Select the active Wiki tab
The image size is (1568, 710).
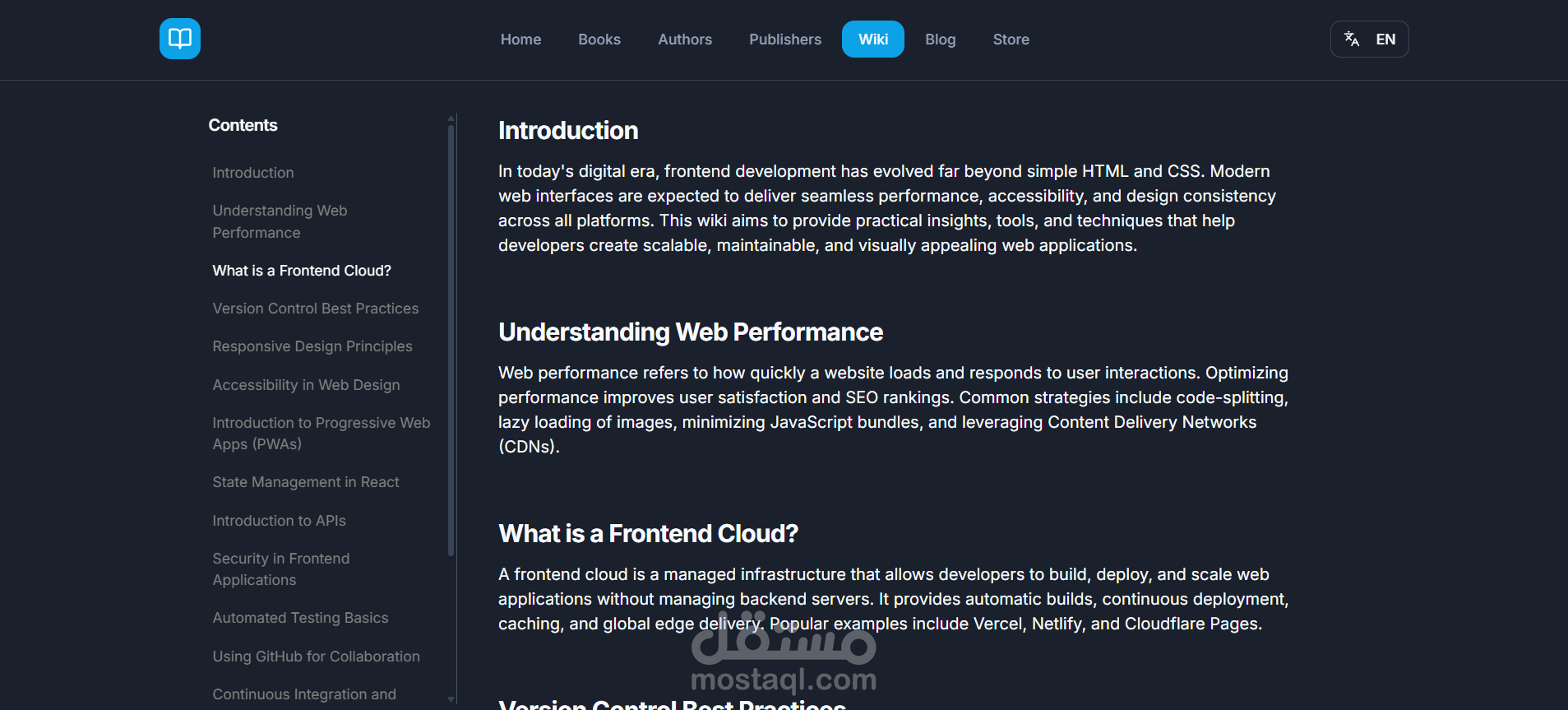(x=872, y=39)
